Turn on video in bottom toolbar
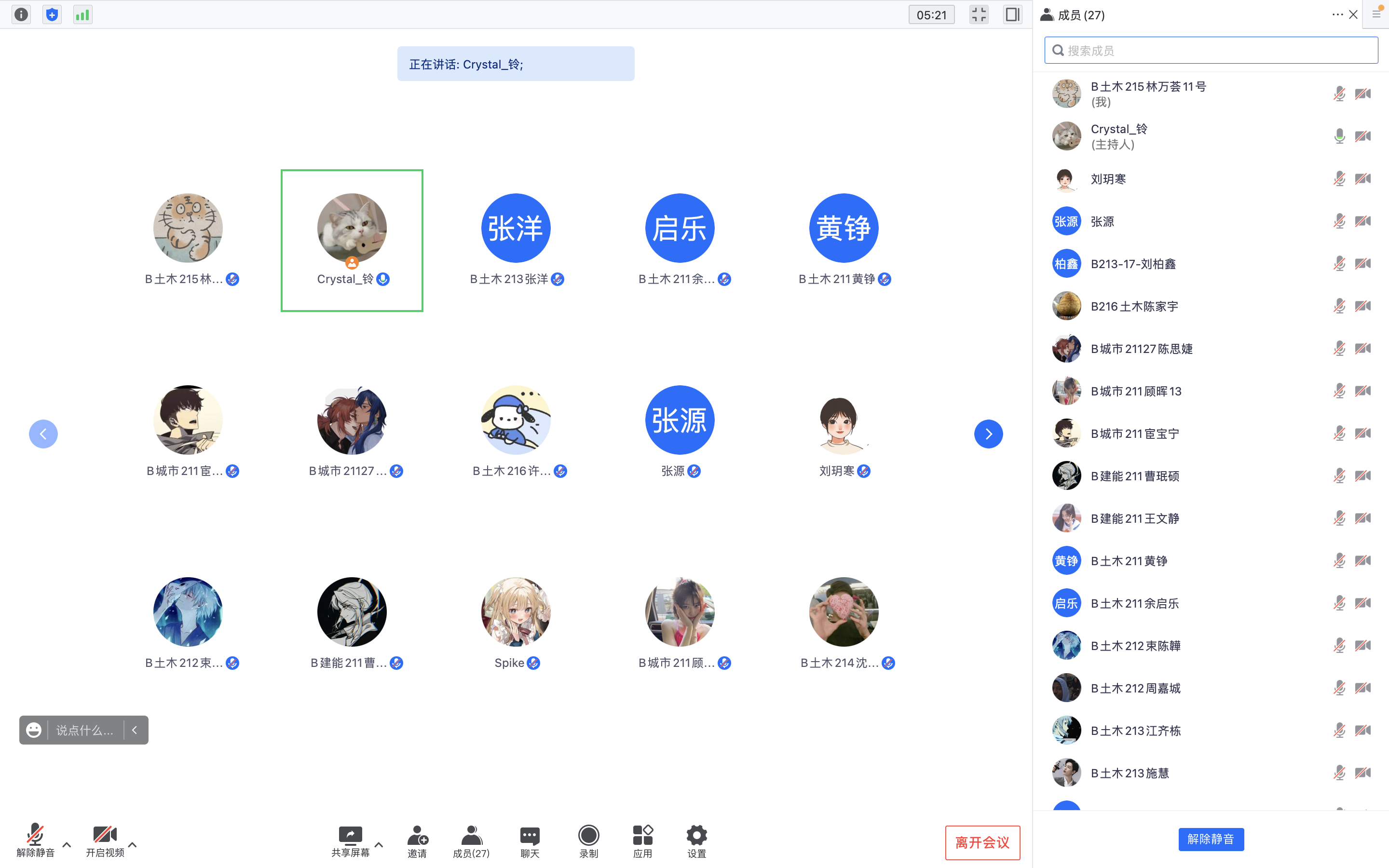1389x868 pixels. click(x=105, y=835)
